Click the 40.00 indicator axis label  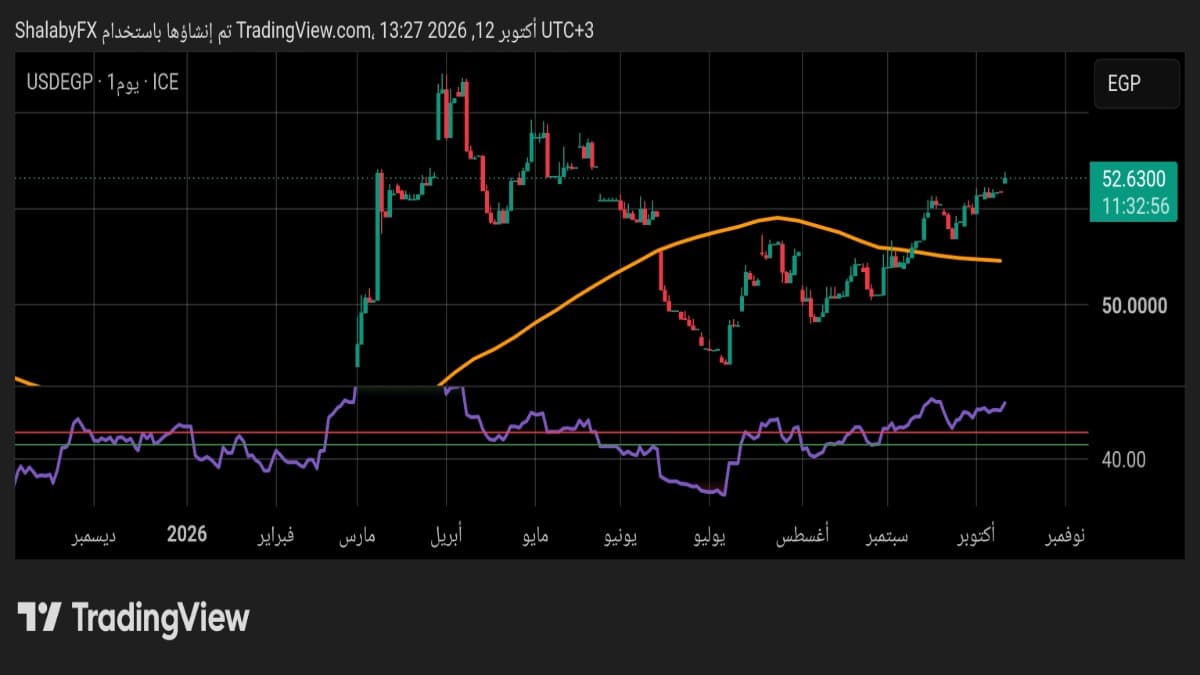pyautogui.click(x=1125, y=459)
